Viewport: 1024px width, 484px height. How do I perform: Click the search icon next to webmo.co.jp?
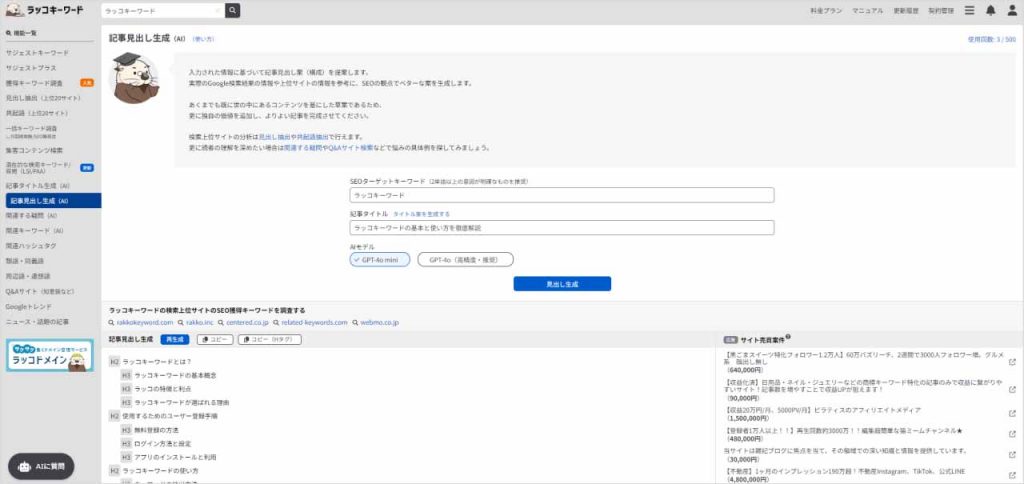click(x=355, y=323)
